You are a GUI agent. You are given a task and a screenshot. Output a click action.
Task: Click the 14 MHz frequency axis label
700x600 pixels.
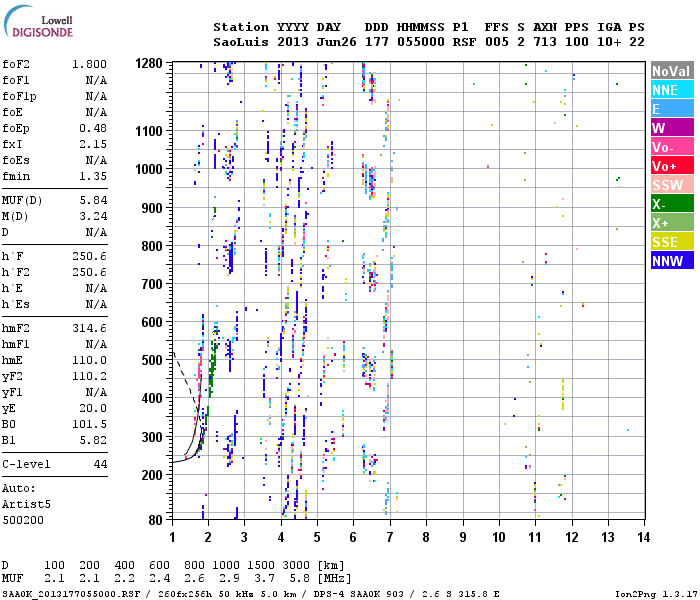[x=643, y=537]
